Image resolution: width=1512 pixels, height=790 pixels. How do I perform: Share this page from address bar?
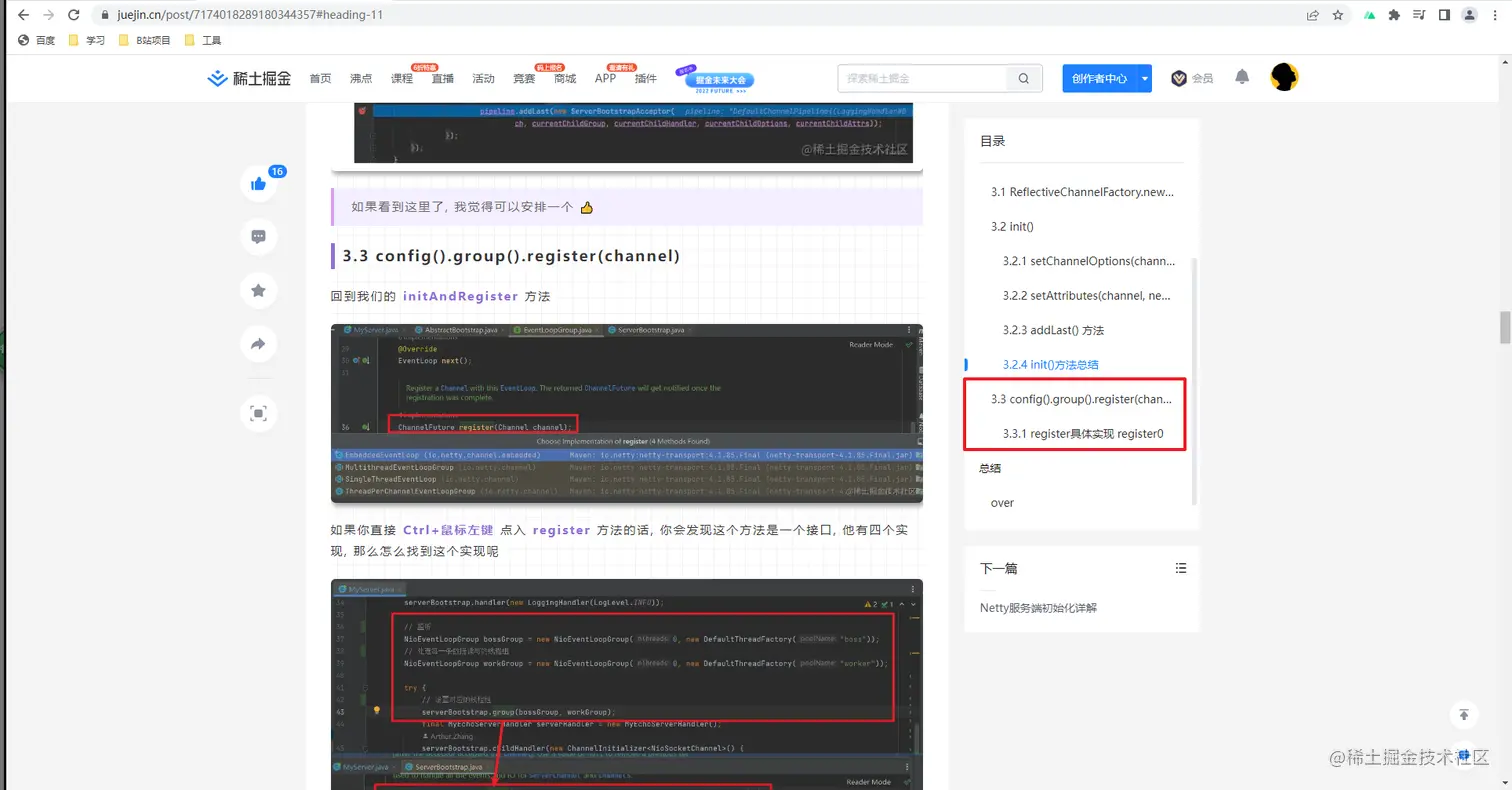coord(1312,15)
